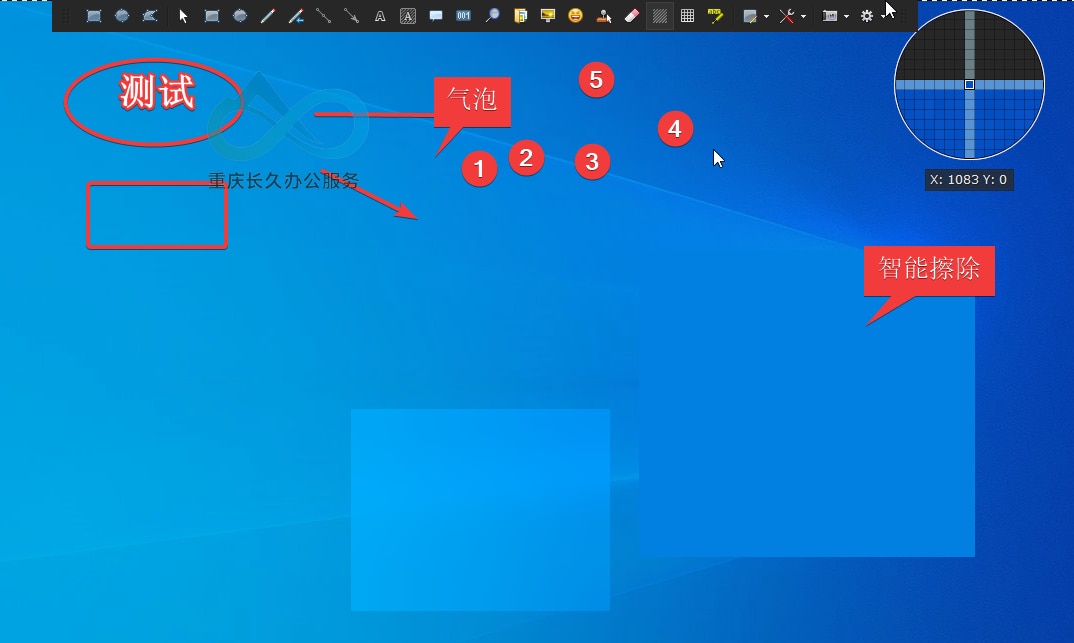Choose the straight line tool
Screen dimensions: 1074x643
pyautogui.click(x=324, y=16)
